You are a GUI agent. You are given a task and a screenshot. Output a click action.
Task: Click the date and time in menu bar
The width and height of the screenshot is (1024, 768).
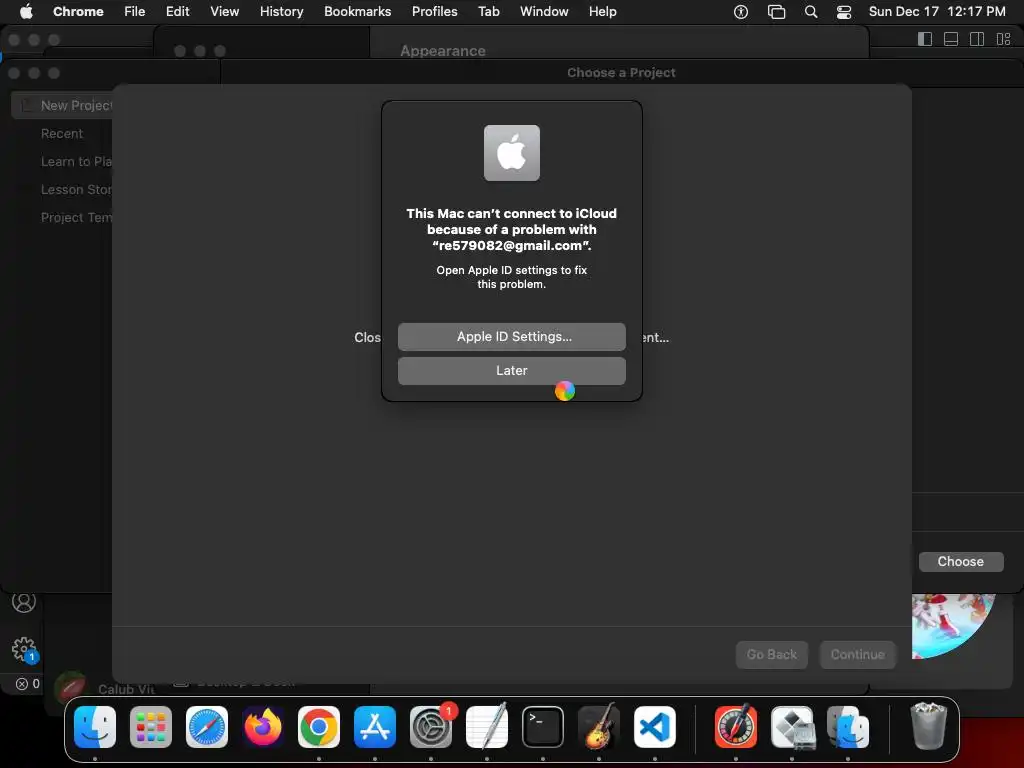(936, 11)
